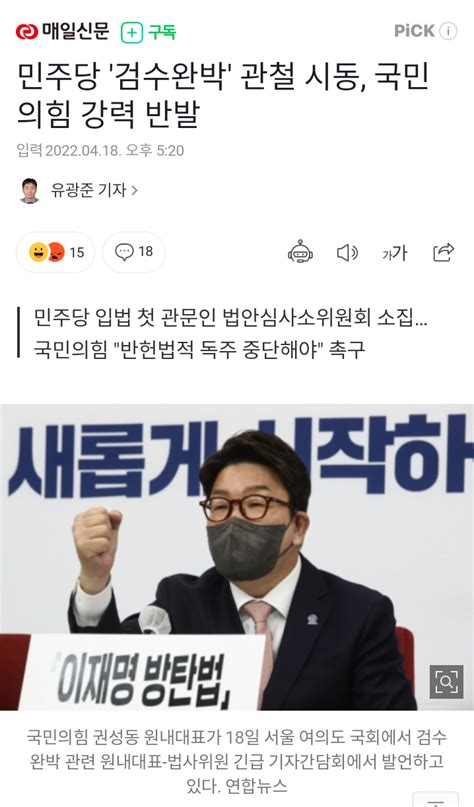This screenshot has height=807, width=474.
Task: Subscribe using the green plus 구독 button
Action: [x=148, y=32]
